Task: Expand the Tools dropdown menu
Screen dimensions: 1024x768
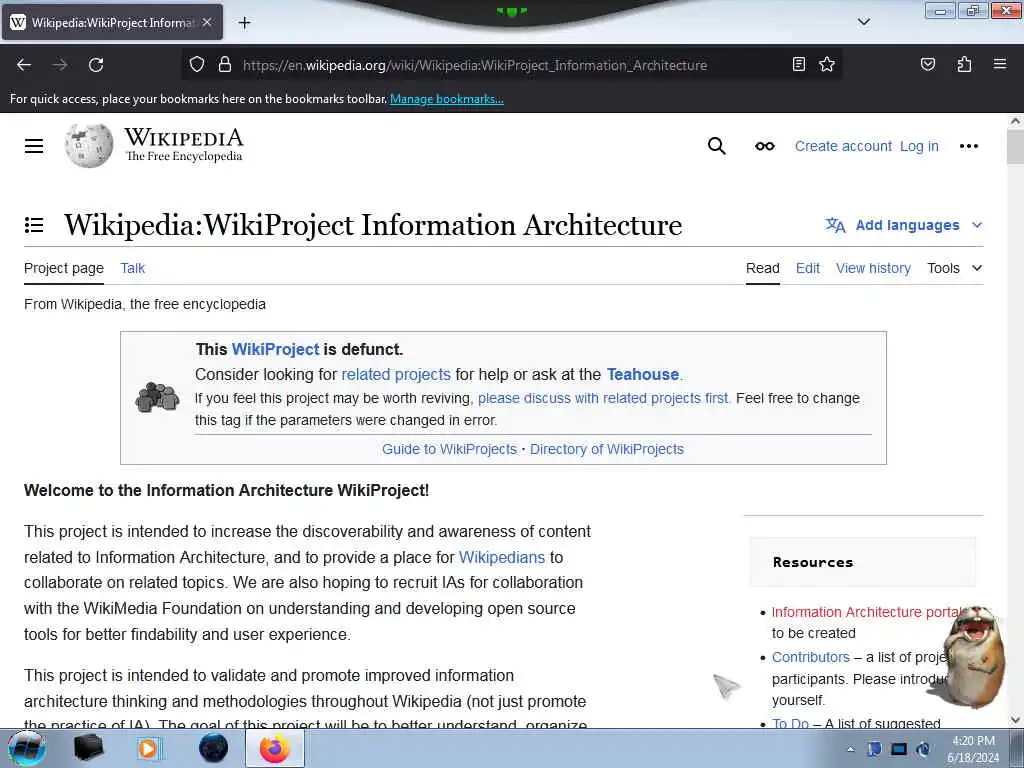Action: (x=955, y=268)
